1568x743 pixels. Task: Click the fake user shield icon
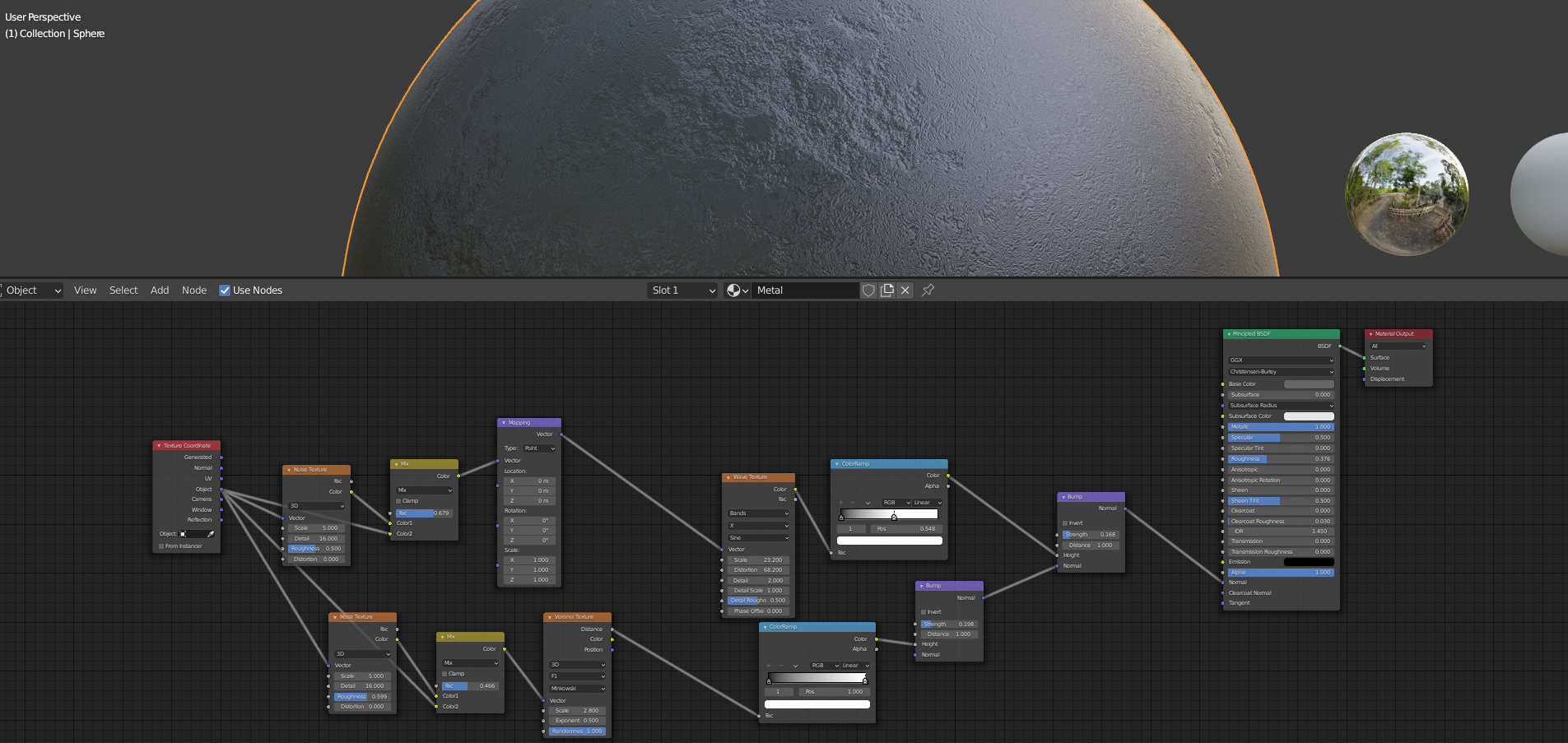click(868, 290)
